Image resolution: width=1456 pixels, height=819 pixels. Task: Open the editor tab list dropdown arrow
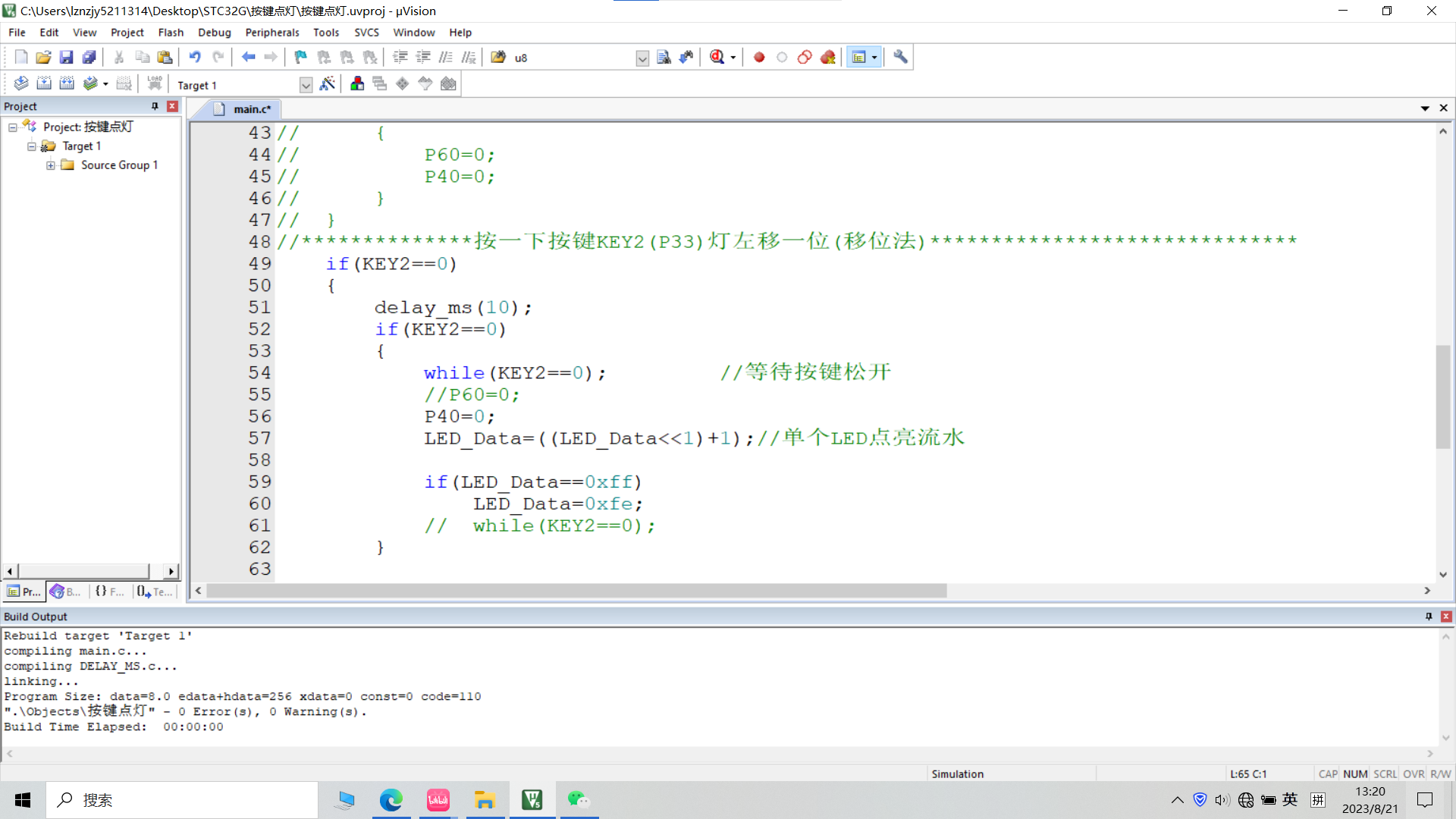coord(1425,108)
